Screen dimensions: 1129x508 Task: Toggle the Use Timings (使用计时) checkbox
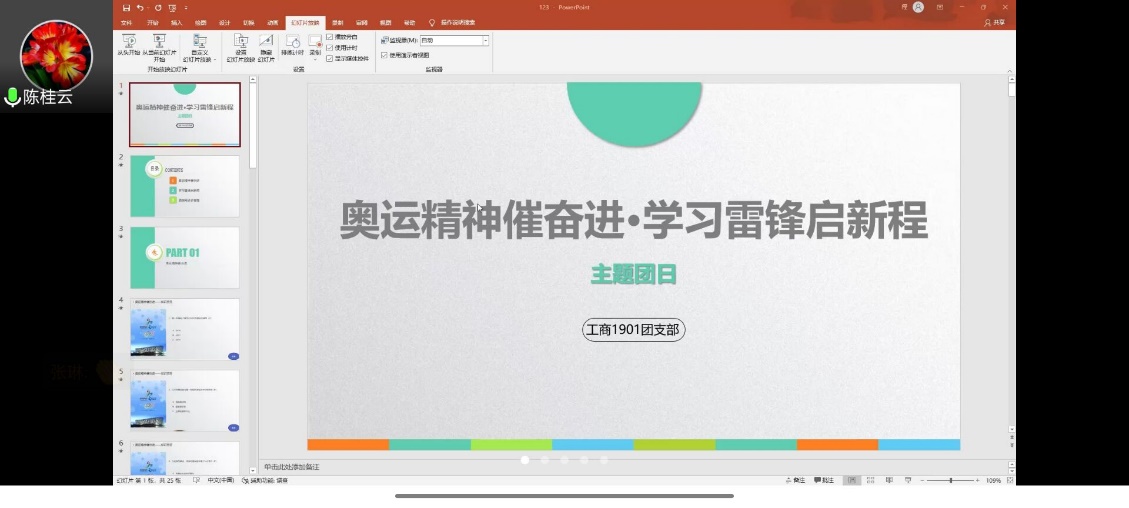330,47
